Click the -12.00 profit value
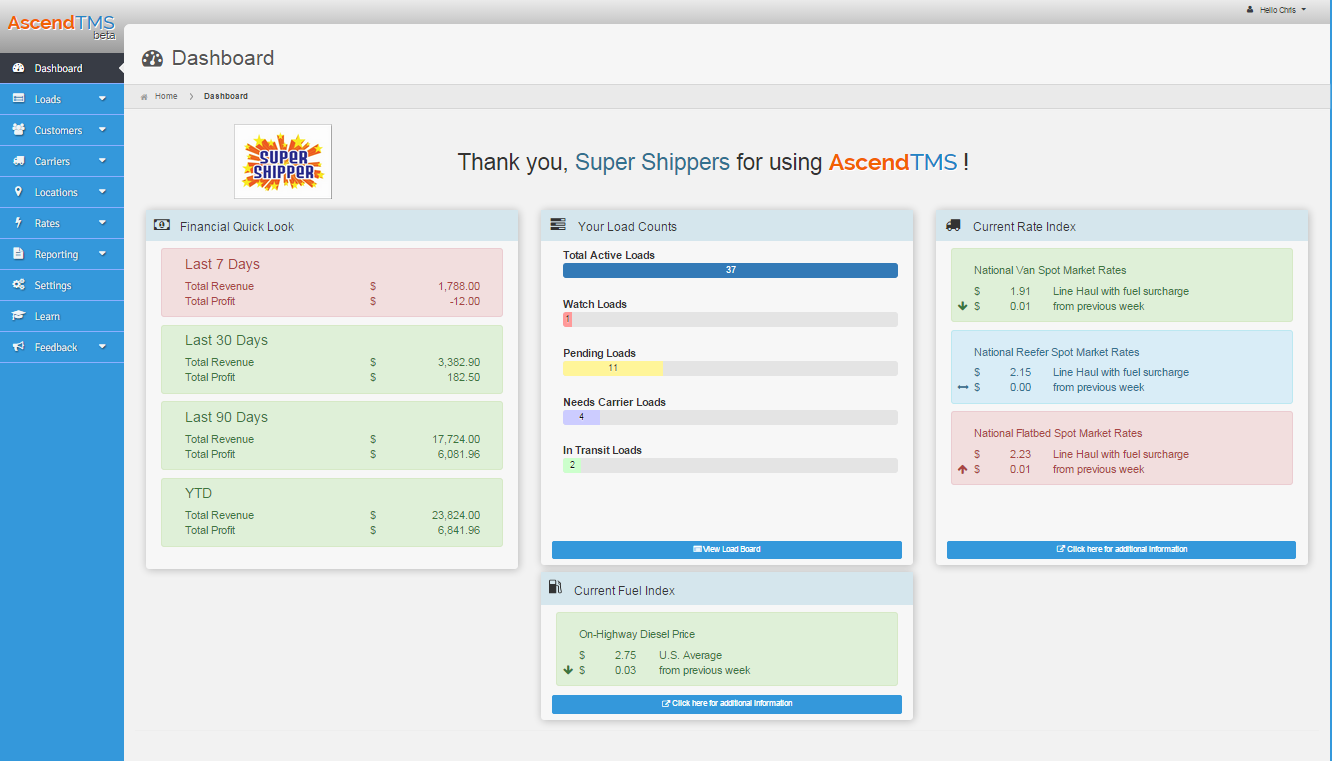Screen dimensions: 1332x761 (x=465, y=301)
